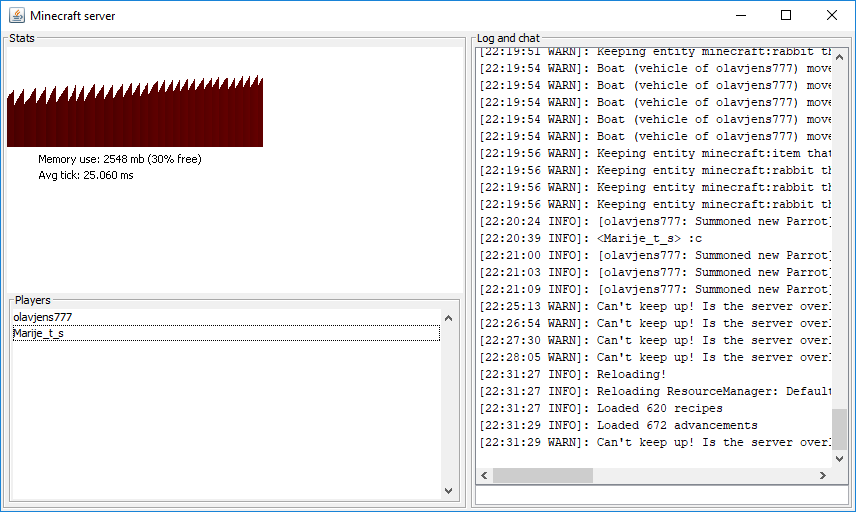Click the 22:31:29 Can't keep up warning
Screen dimensions: 856x512
[655, 442]
